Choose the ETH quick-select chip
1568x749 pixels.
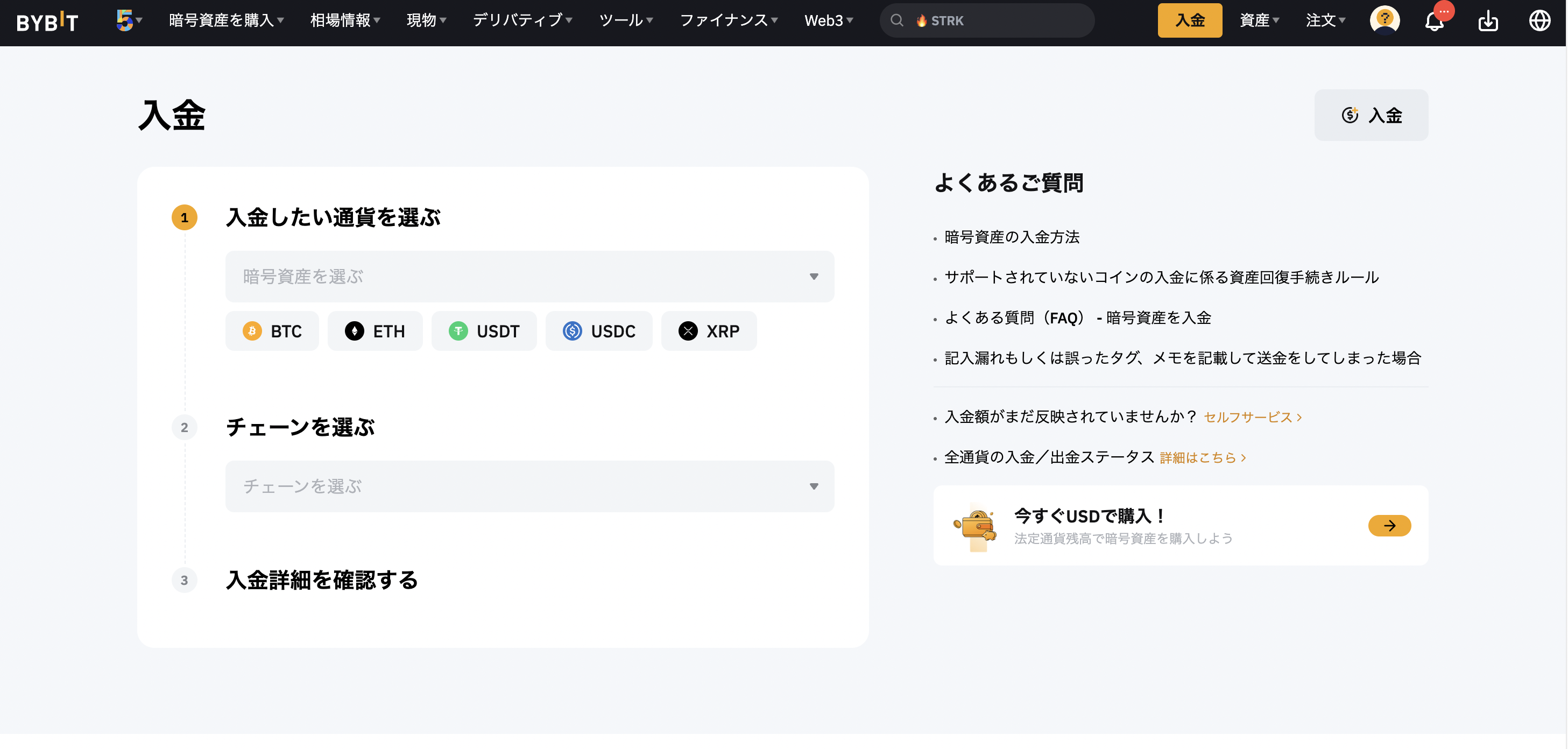tap(375, 331)
